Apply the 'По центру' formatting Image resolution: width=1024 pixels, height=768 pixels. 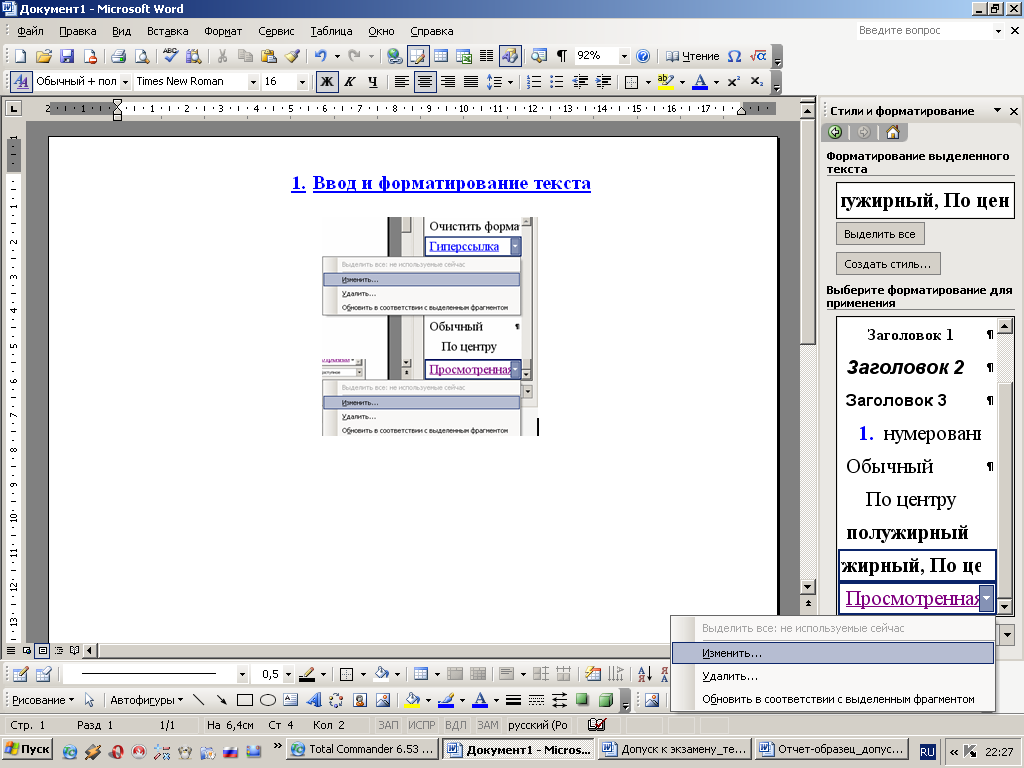(916, 500)
